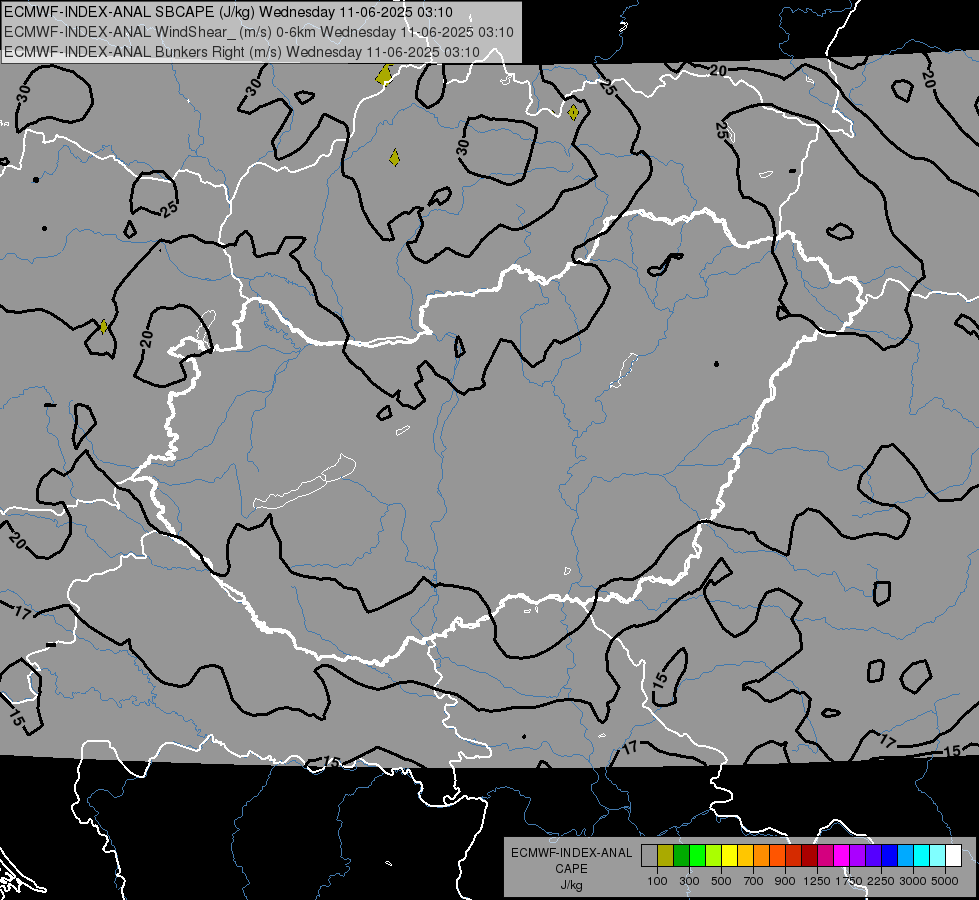Select the bright magenta CAPE legend swatch

click(842, 856)
